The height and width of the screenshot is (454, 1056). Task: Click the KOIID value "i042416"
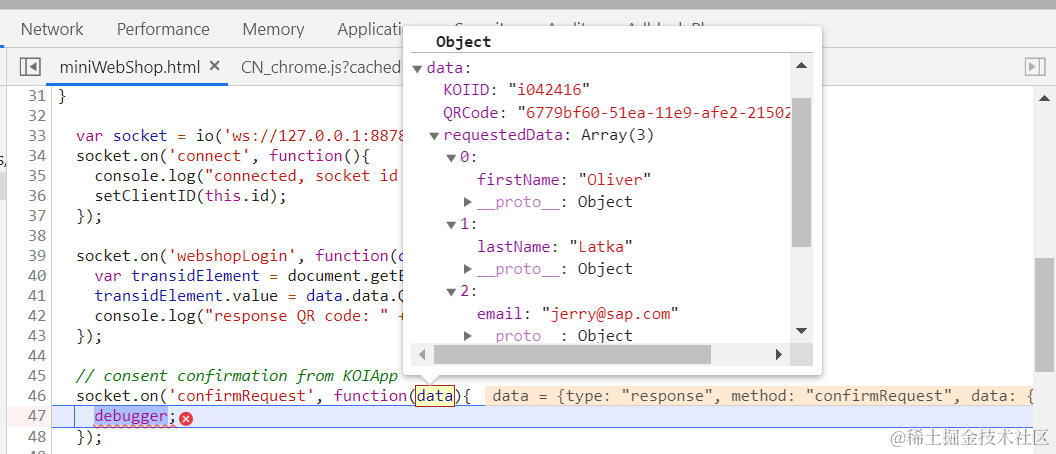coord(550,90)
